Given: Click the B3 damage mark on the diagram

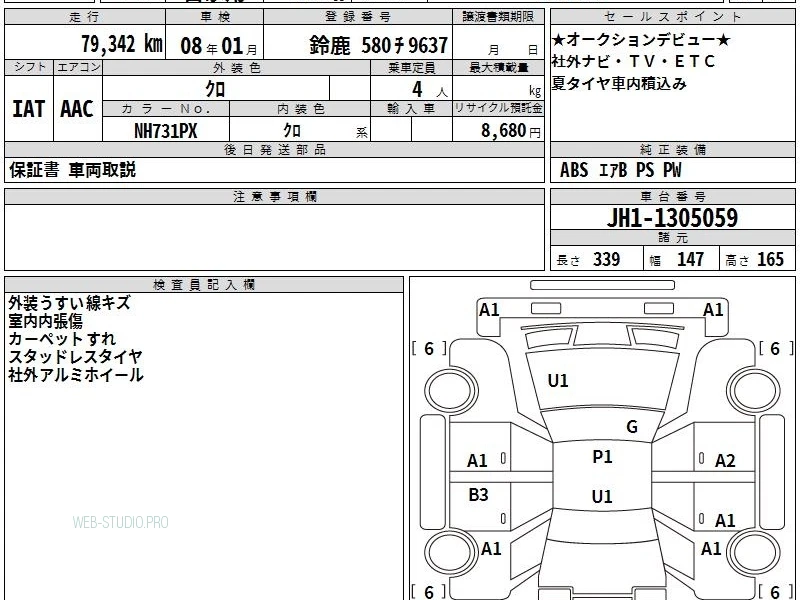Looking at the screenshot, I should 478,494.
